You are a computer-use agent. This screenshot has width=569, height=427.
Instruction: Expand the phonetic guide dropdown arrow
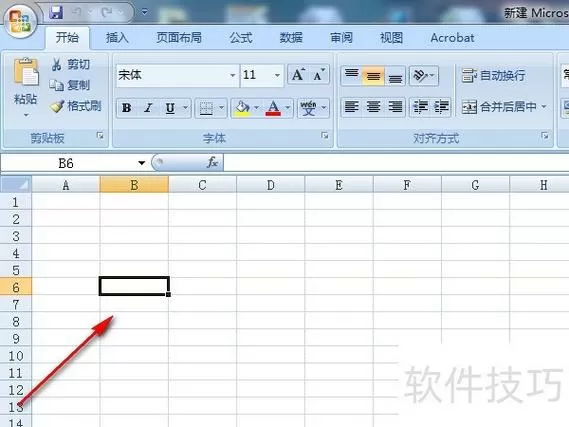[324, 107]
